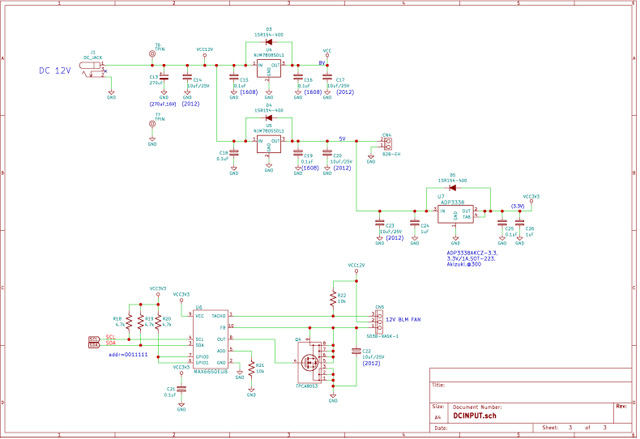Click diode D3 above regulator U4
Viewport: 640px width, 439px height.
tap(268, 42)
